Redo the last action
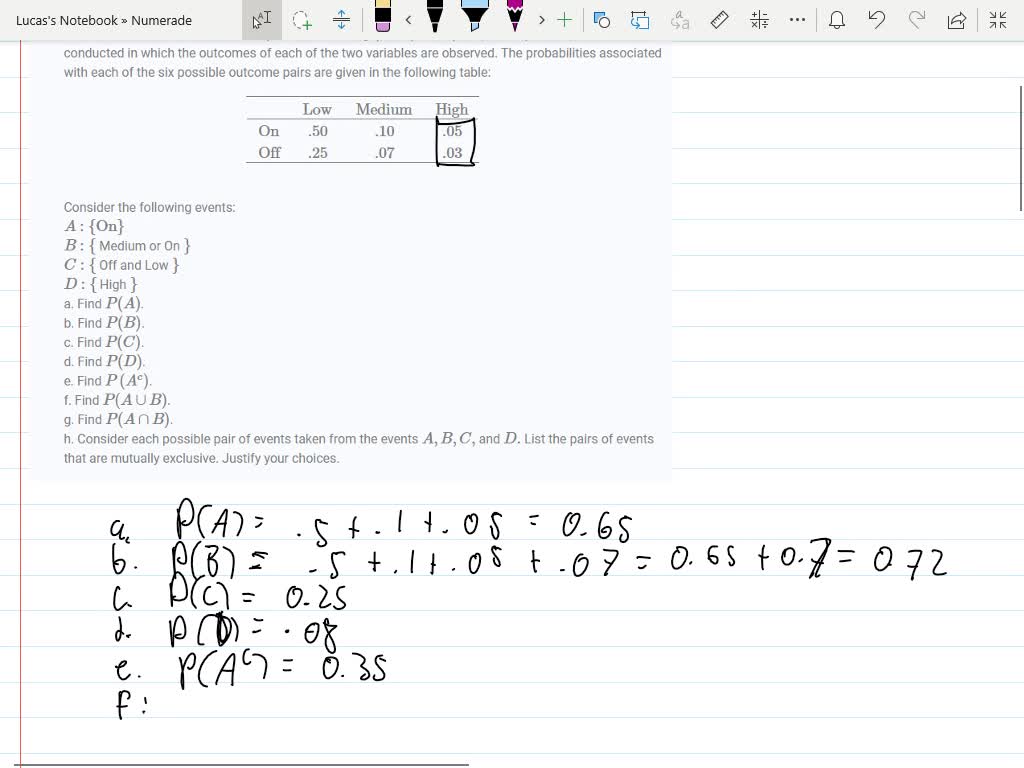Screen dimensions: 1024x768 (x=917, y=20)
